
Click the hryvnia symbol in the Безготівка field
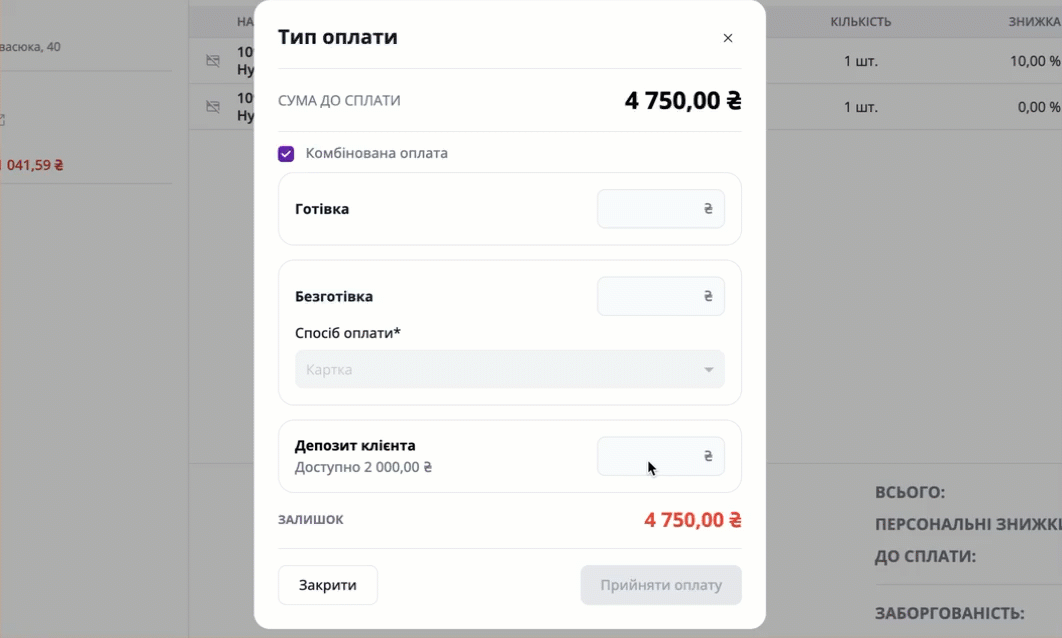pos(708,296)
